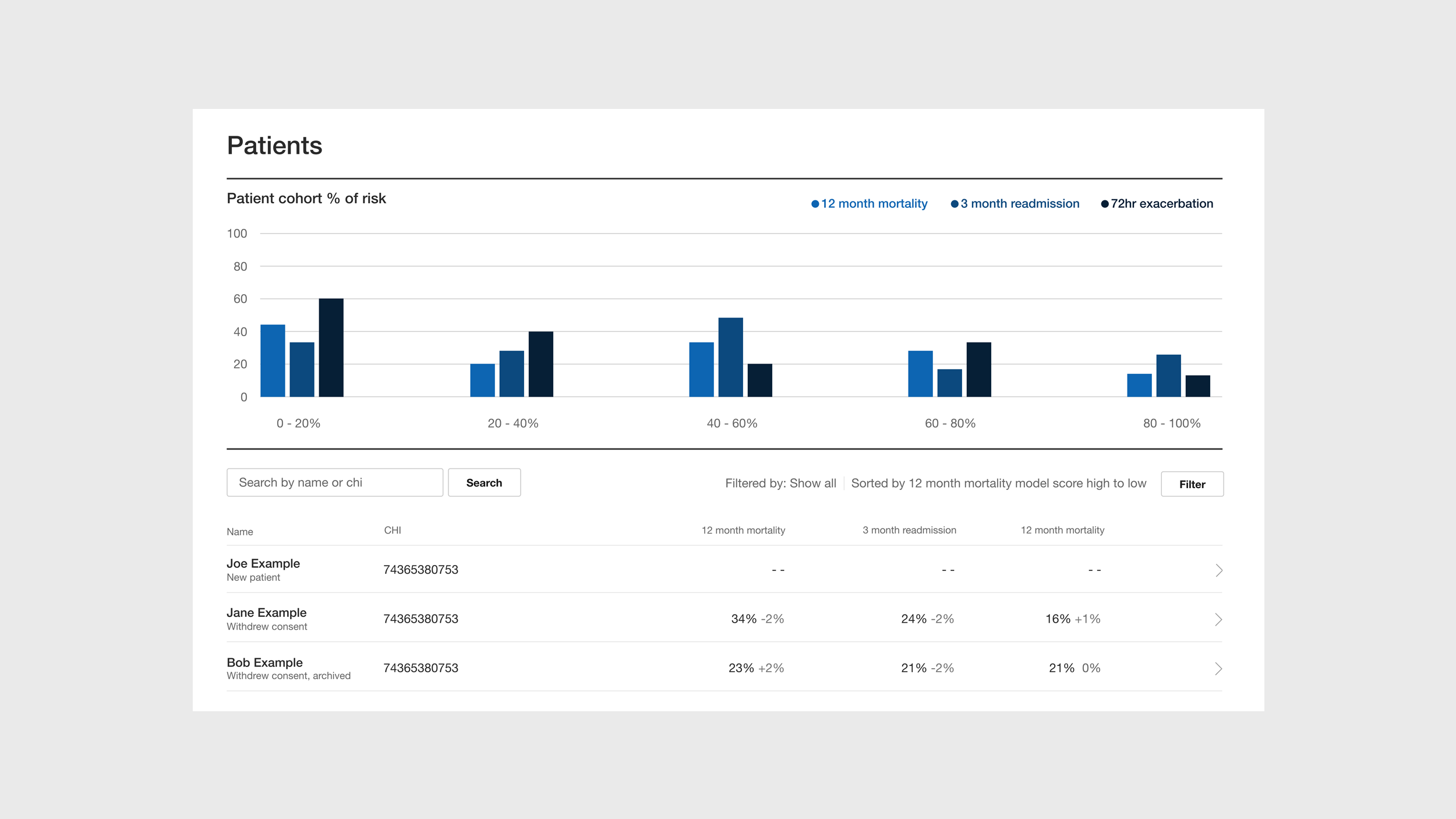The height and width of the screenshot is (819, 1456).
Task: Open Joe Example's patient record
Action: (263, 563)
